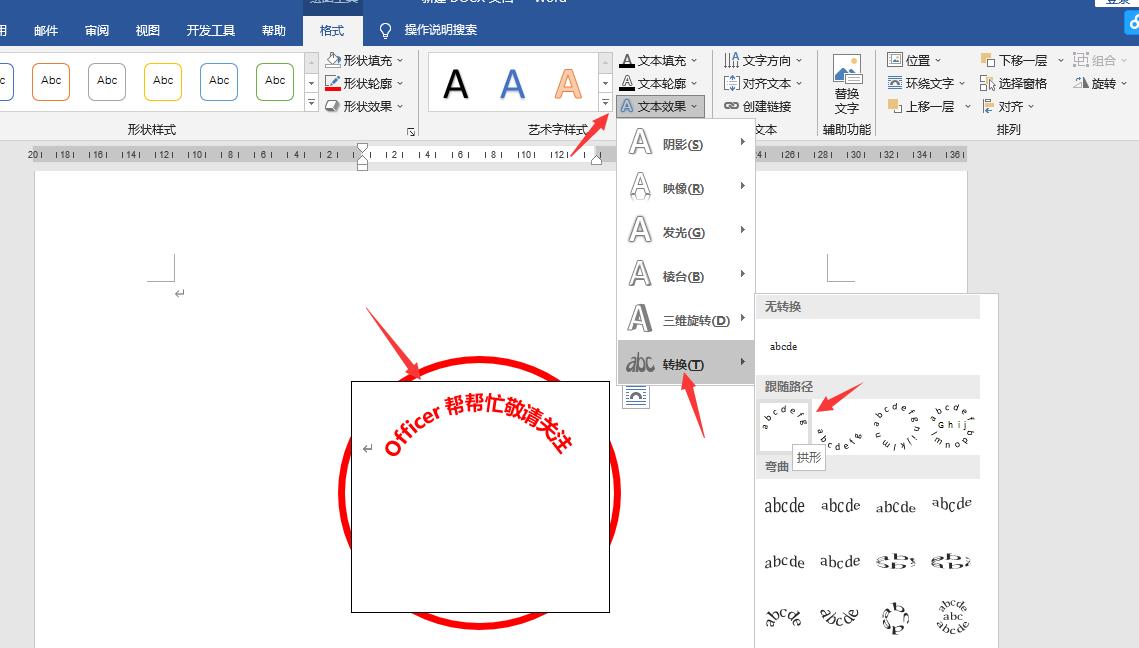Open the 开发工具 (Developer) tab
Screen dimensions: 1139x648
click(x=210, y=30)
